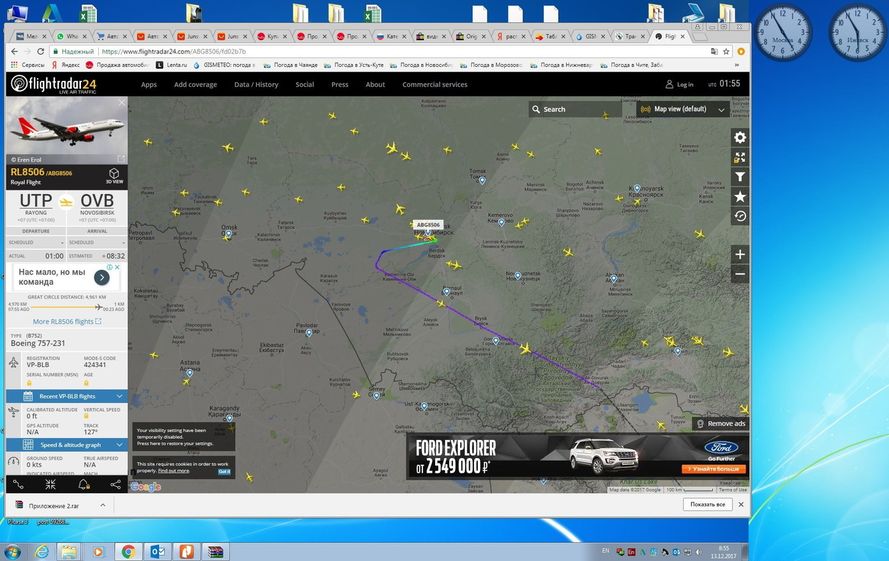
Task: Zoom out the map with minus button
Action: 740,274
